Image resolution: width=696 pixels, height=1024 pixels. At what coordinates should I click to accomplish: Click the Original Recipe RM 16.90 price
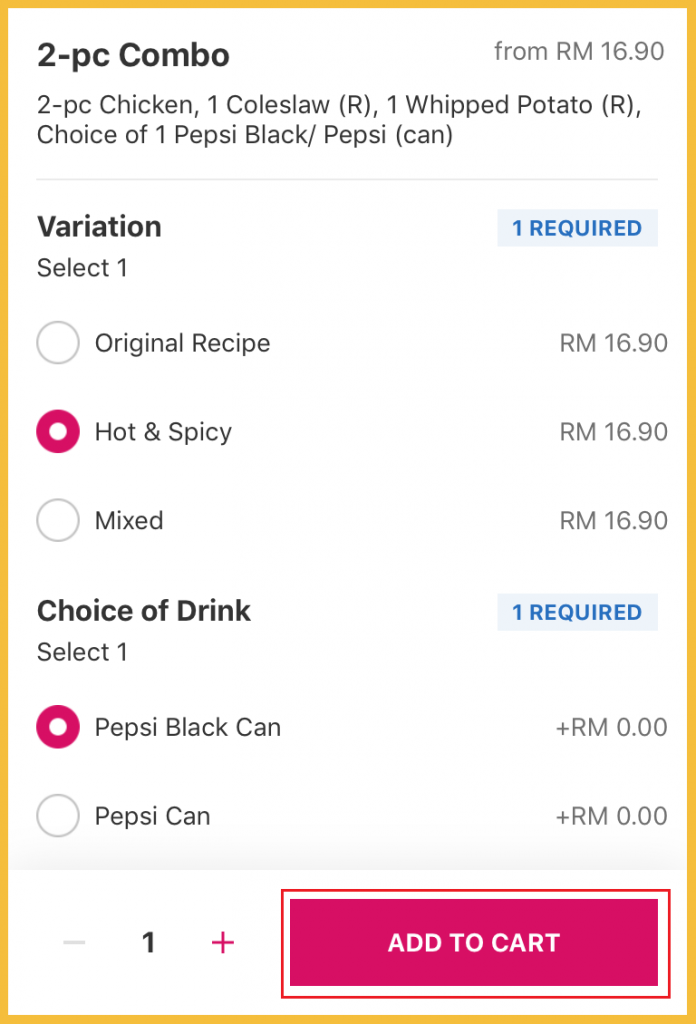613,344
